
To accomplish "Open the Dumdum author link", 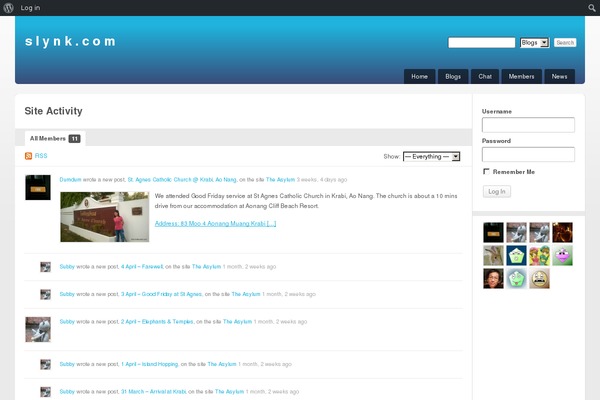I will pos(70,180).
